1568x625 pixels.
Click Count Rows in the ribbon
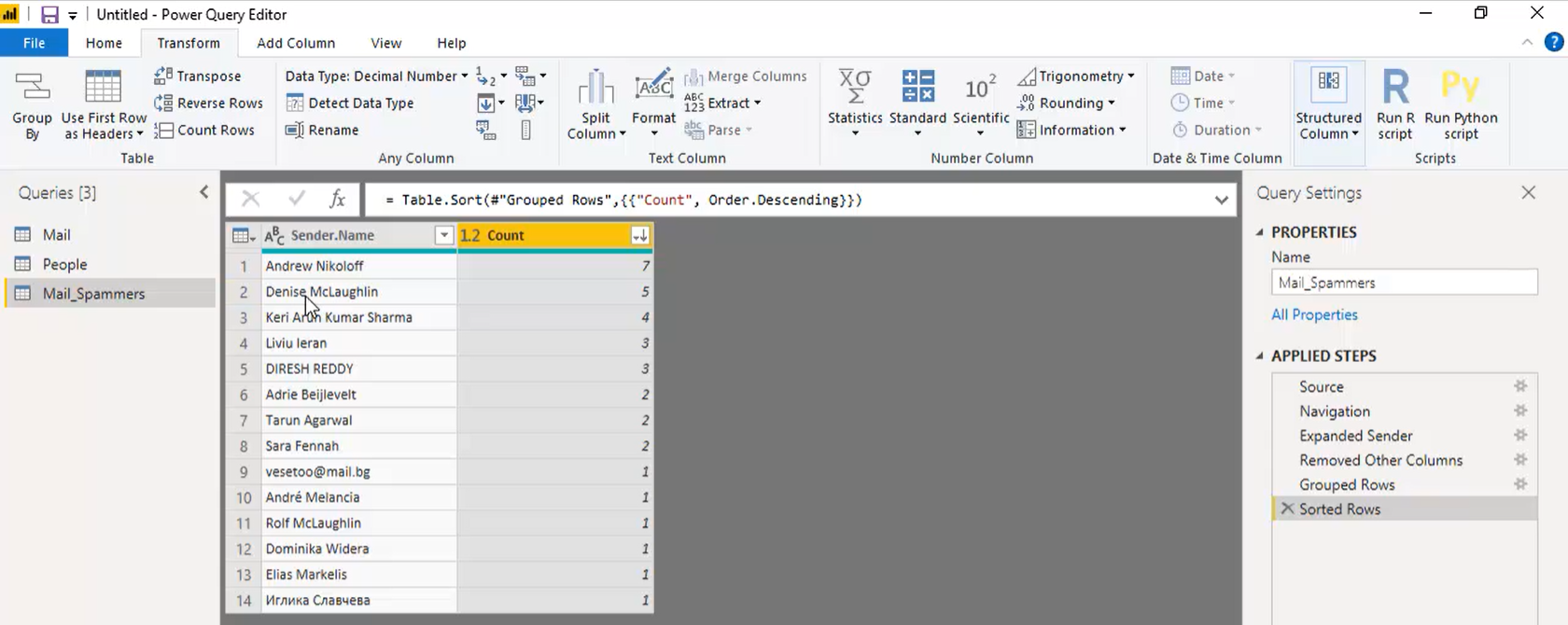[204, 130]
